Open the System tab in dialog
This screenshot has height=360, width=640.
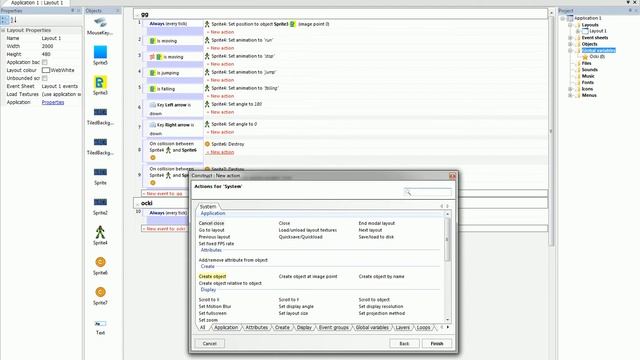coord(208,207)
